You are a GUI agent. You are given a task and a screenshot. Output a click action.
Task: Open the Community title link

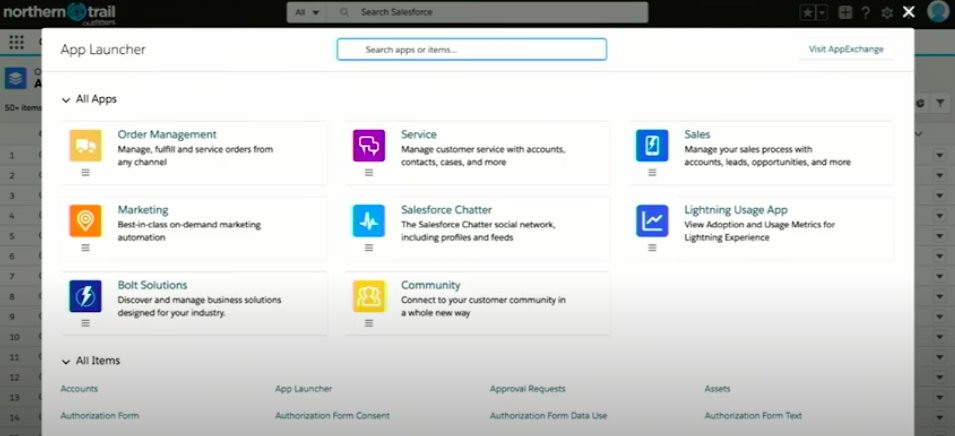(431, 286)
